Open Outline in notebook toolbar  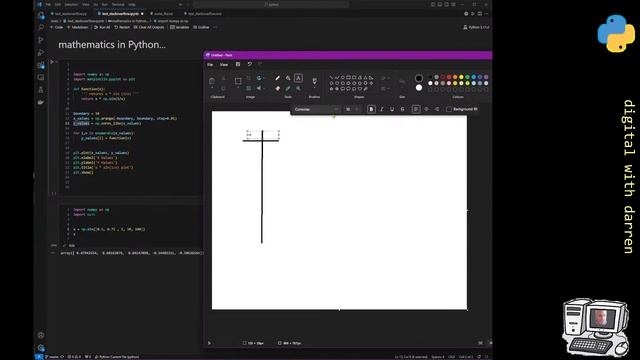pos(201,27)
